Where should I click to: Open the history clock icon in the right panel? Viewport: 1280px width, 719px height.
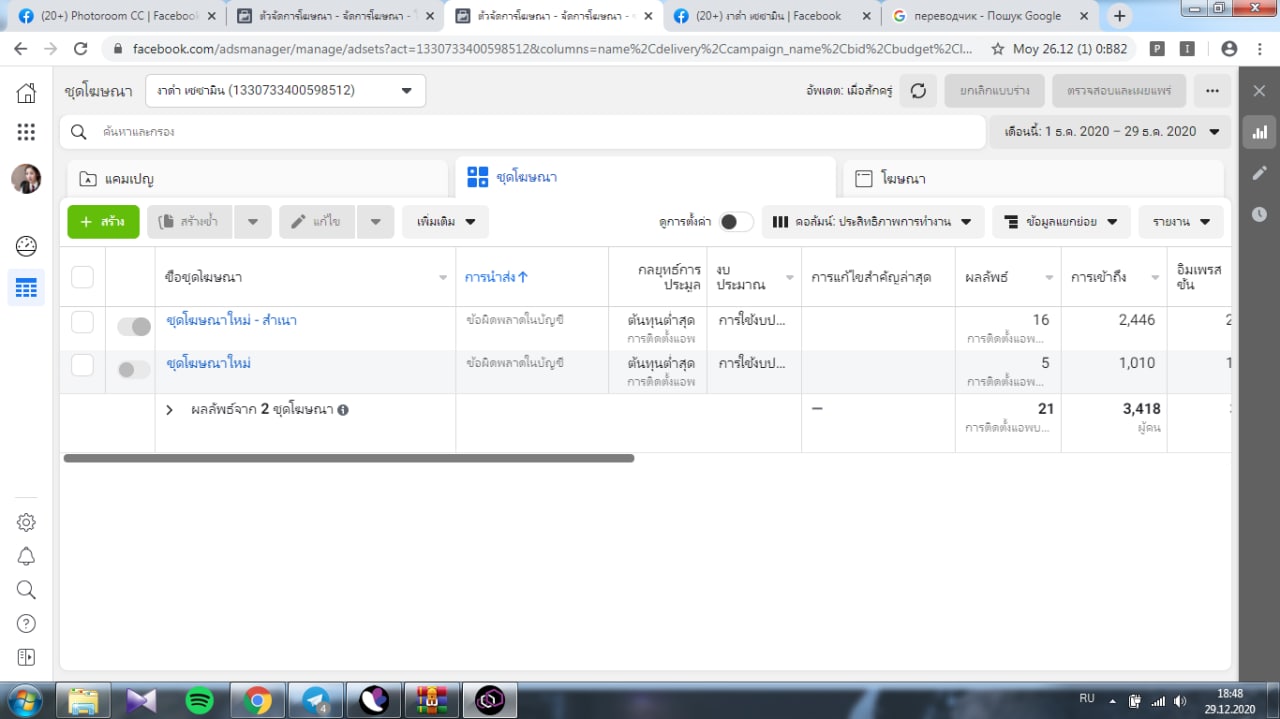click(1259, 214)
